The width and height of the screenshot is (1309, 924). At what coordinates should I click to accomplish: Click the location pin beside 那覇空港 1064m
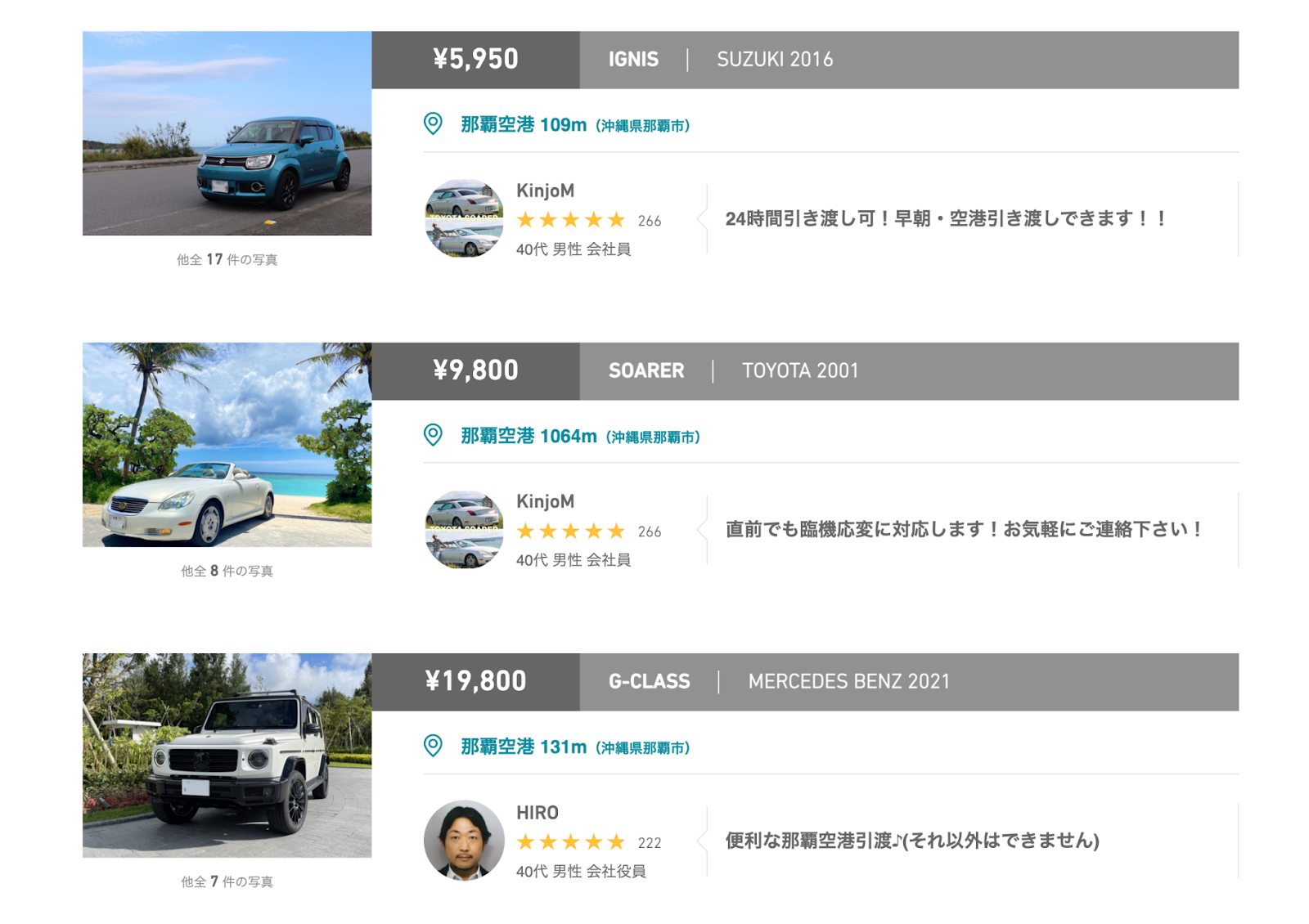[x=433, y=435]
